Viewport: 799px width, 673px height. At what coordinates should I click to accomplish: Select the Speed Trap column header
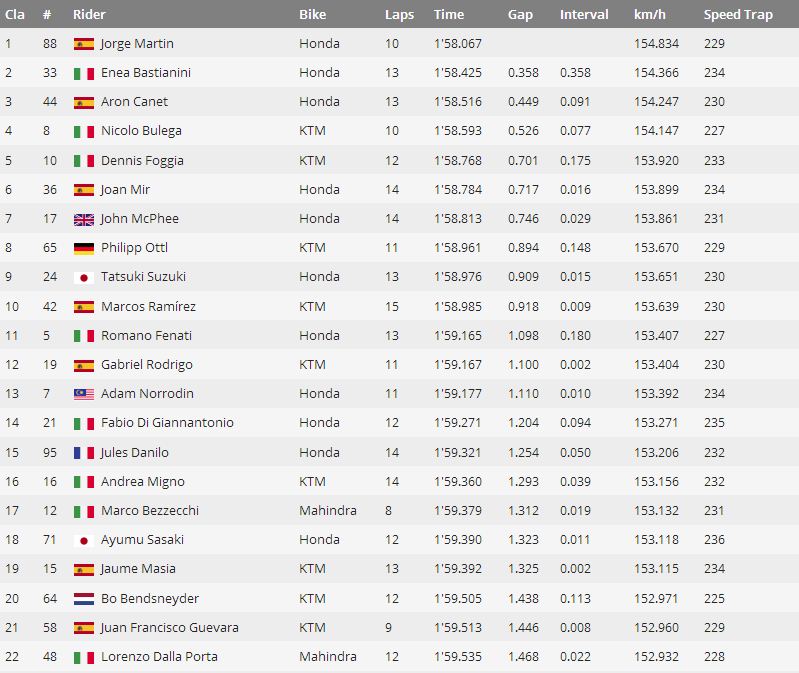coord(738,15)
